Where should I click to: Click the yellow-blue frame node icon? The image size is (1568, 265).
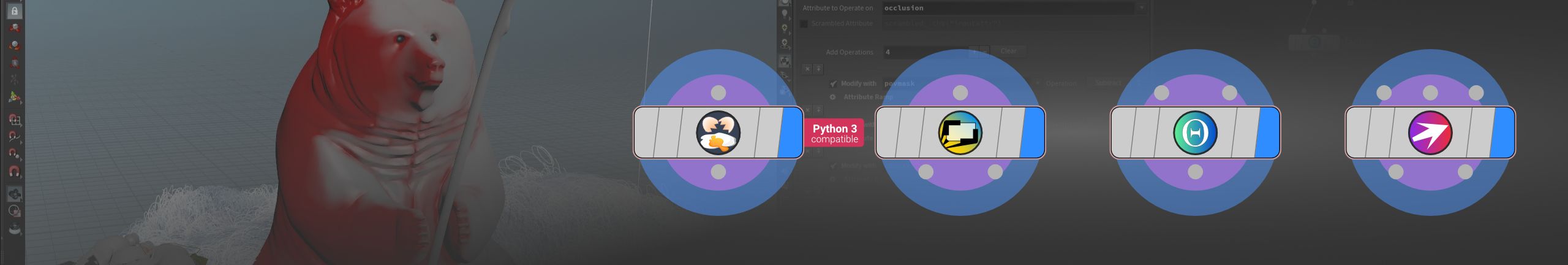coord(960,132)
